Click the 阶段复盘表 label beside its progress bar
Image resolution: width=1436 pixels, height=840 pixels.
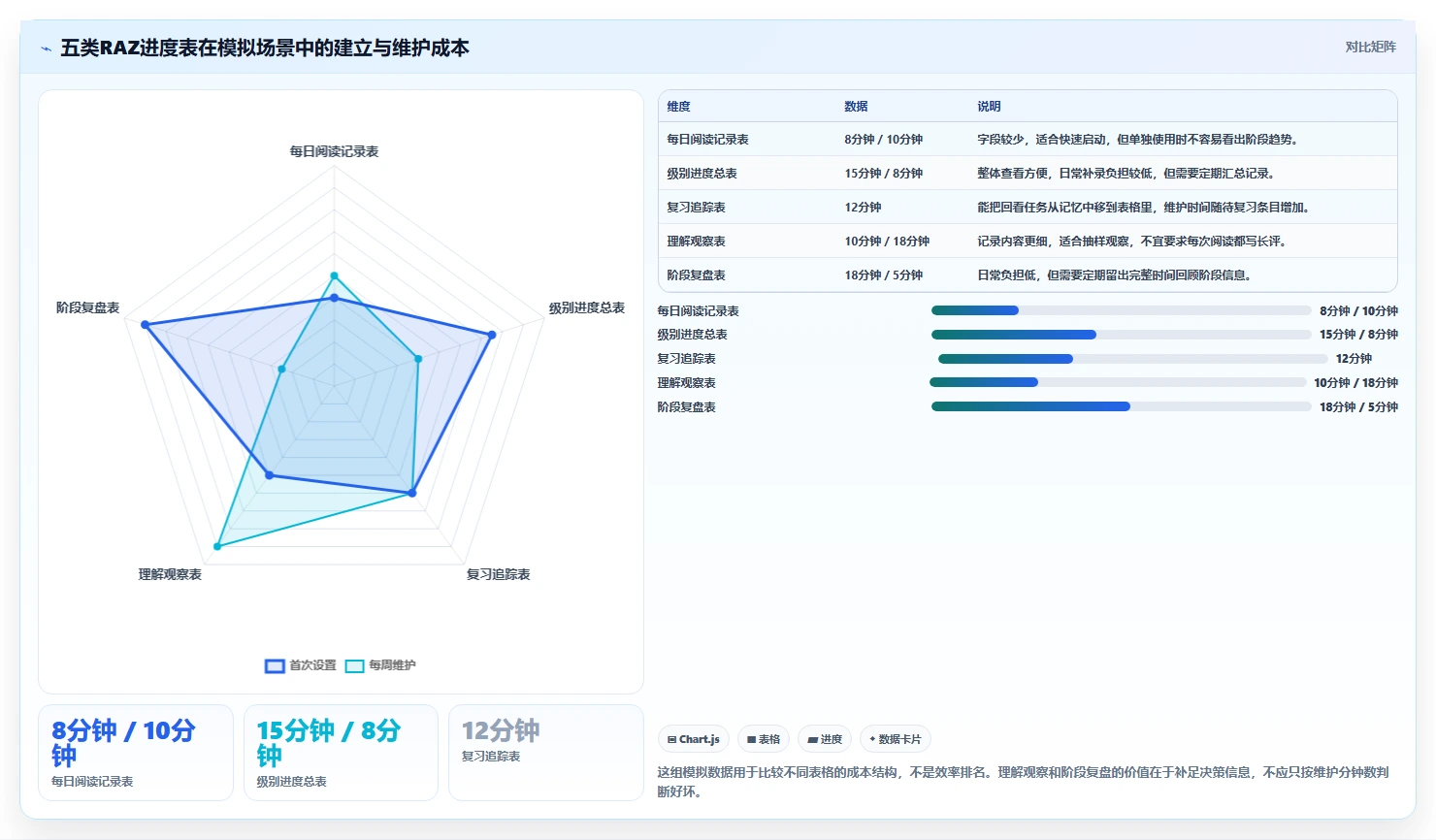tap(686, 407)
